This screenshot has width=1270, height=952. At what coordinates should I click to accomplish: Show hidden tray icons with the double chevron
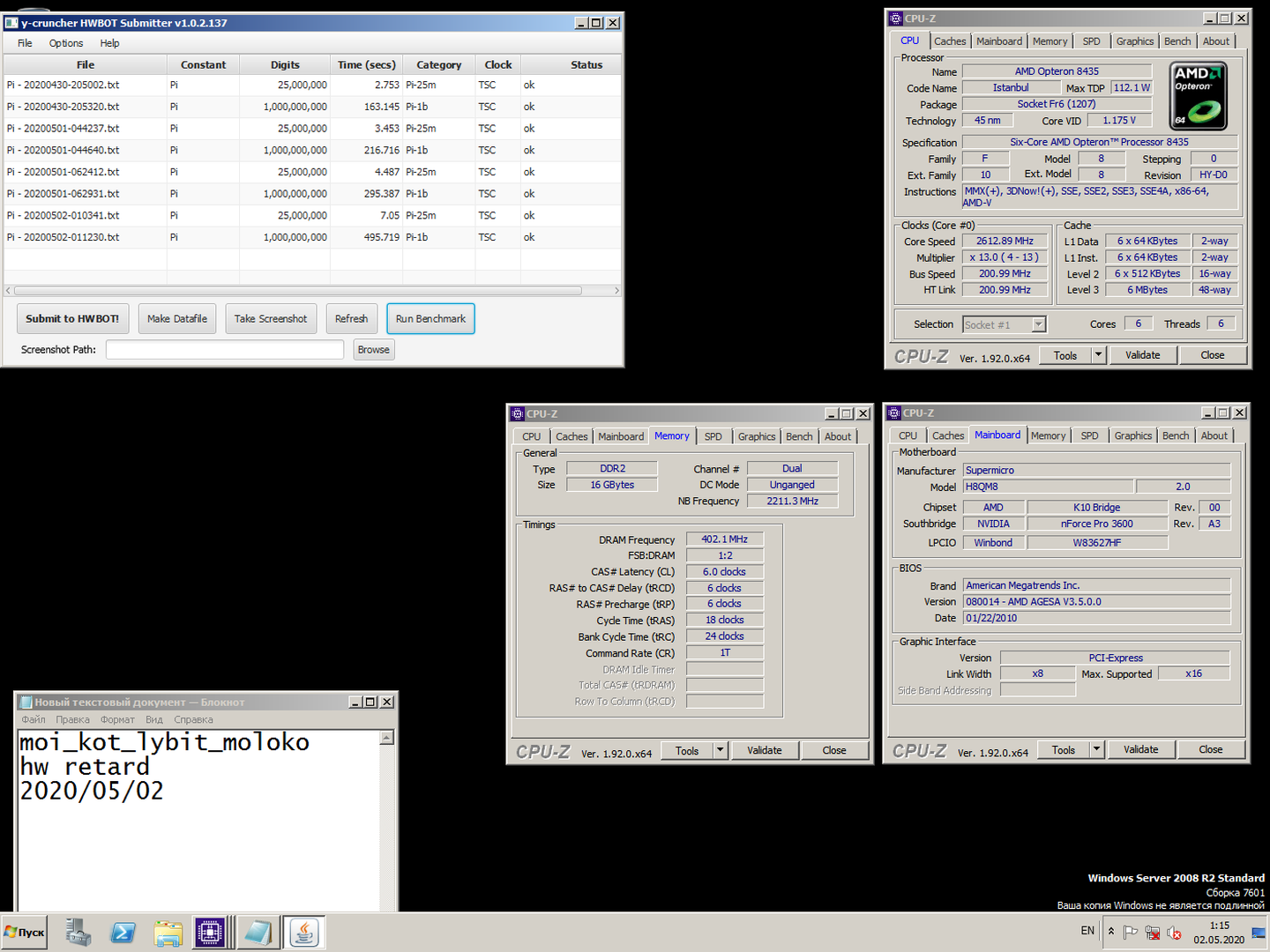click(1111, 932)
